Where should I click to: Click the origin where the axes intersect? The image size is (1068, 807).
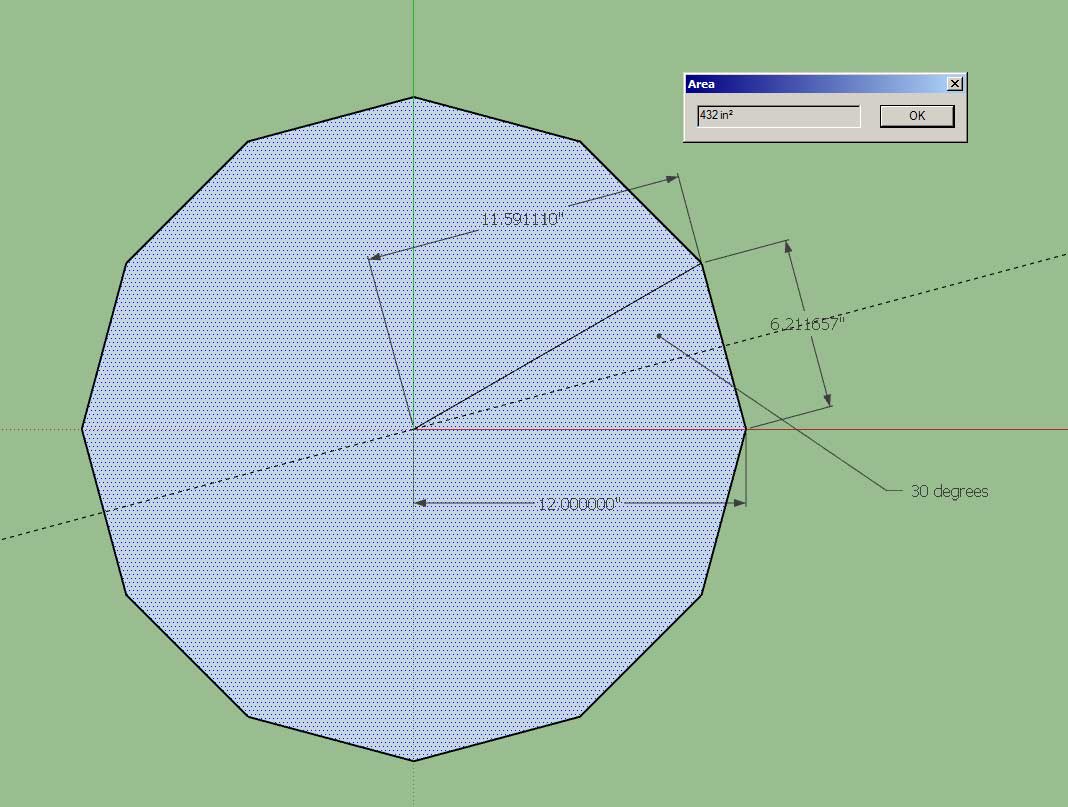click(414, 429)
